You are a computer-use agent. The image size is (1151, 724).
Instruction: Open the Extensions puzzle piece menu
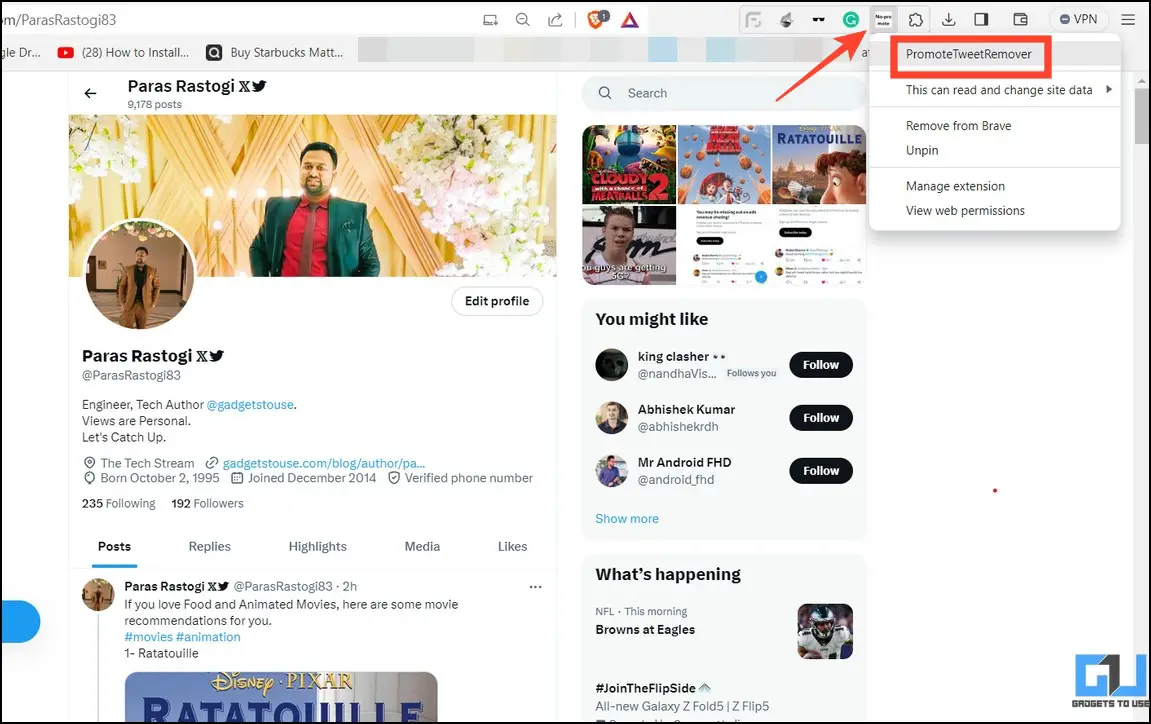point(915,20)
